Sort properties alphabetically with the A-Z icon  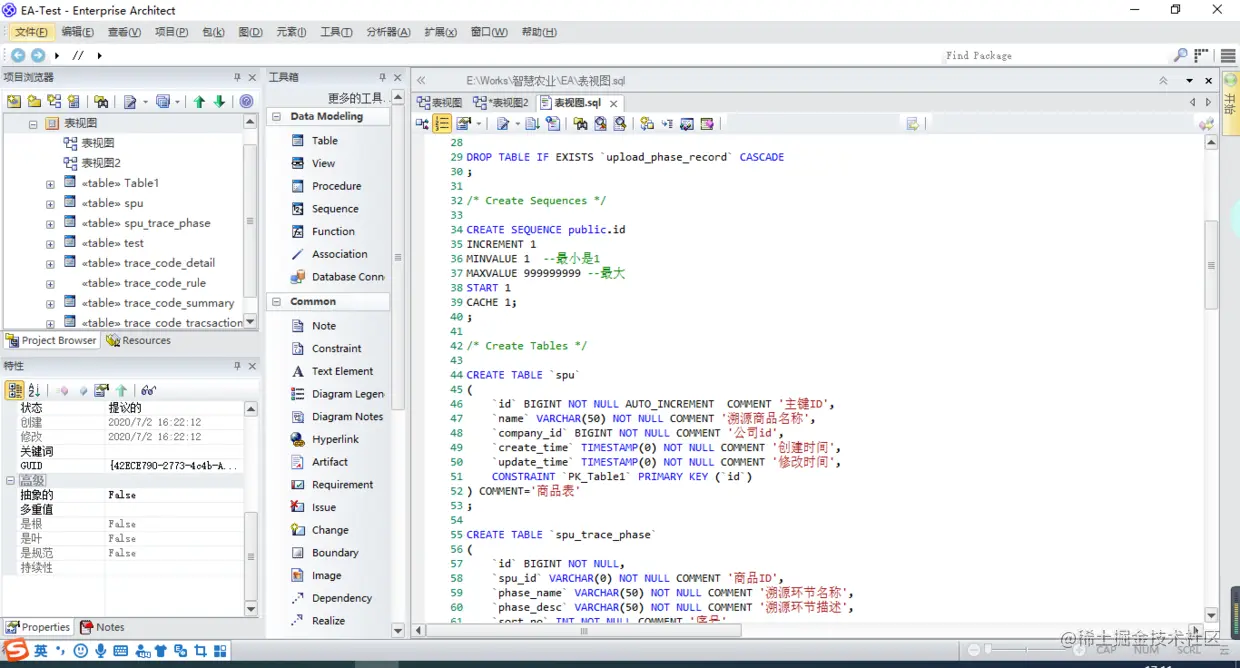(34, 390)
